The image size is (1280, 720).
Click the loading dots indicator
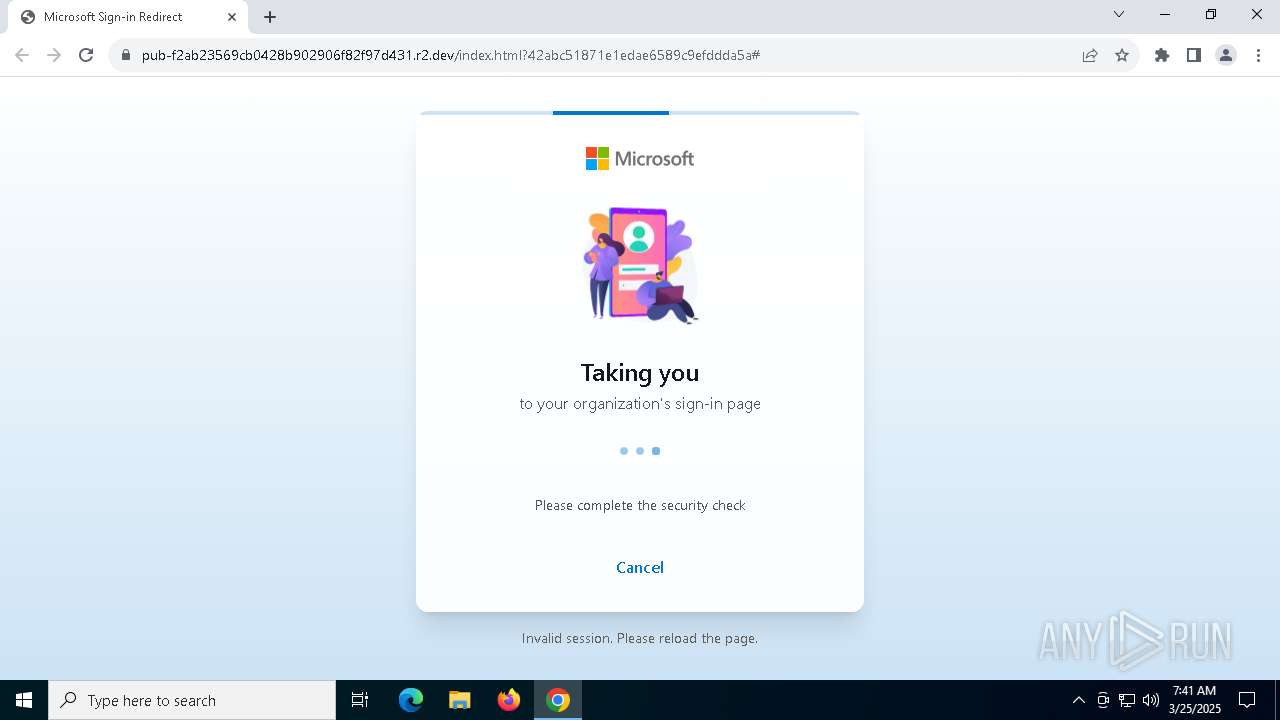640,451
